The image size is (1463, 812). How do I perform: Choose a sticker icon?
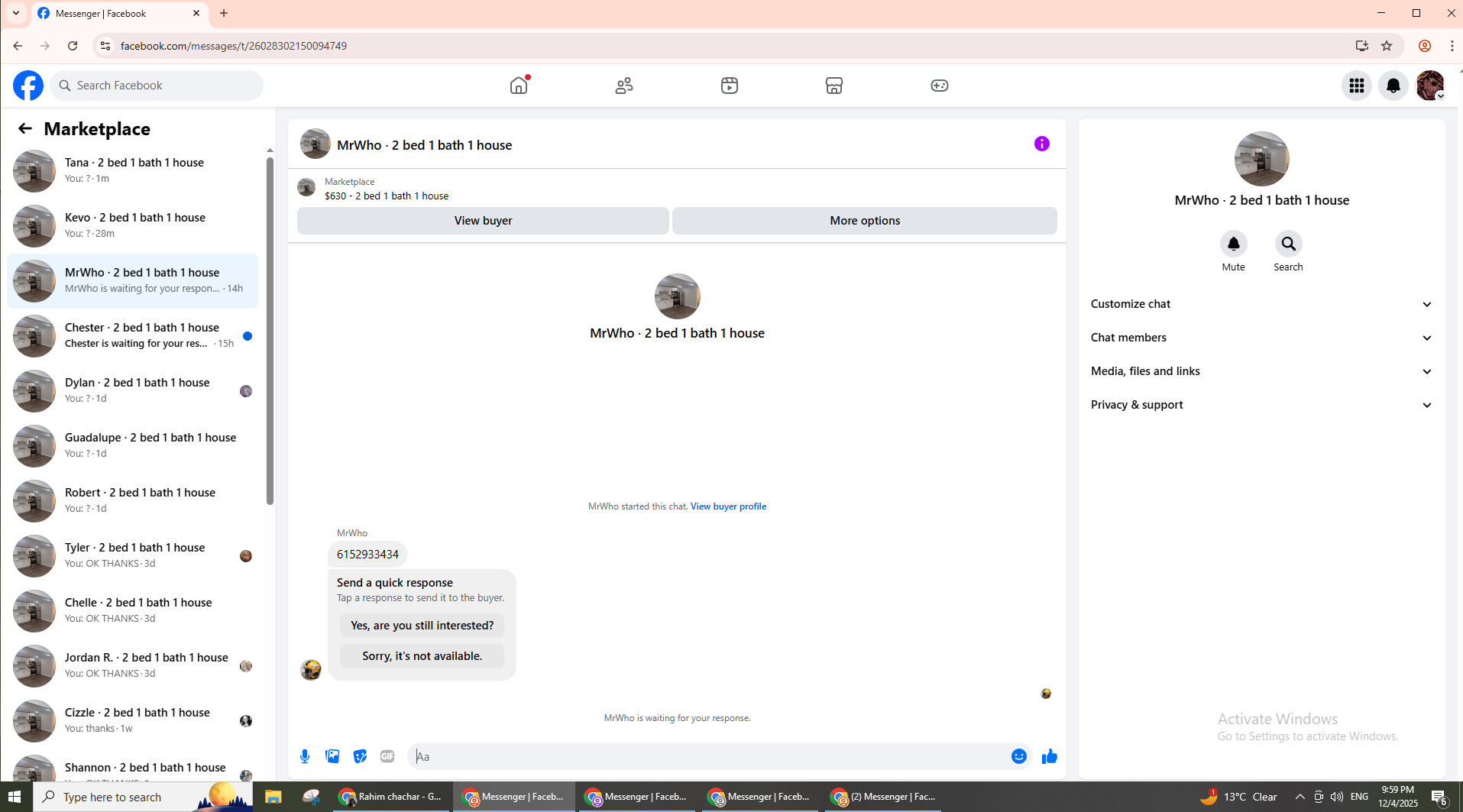(x=360, y=756)
